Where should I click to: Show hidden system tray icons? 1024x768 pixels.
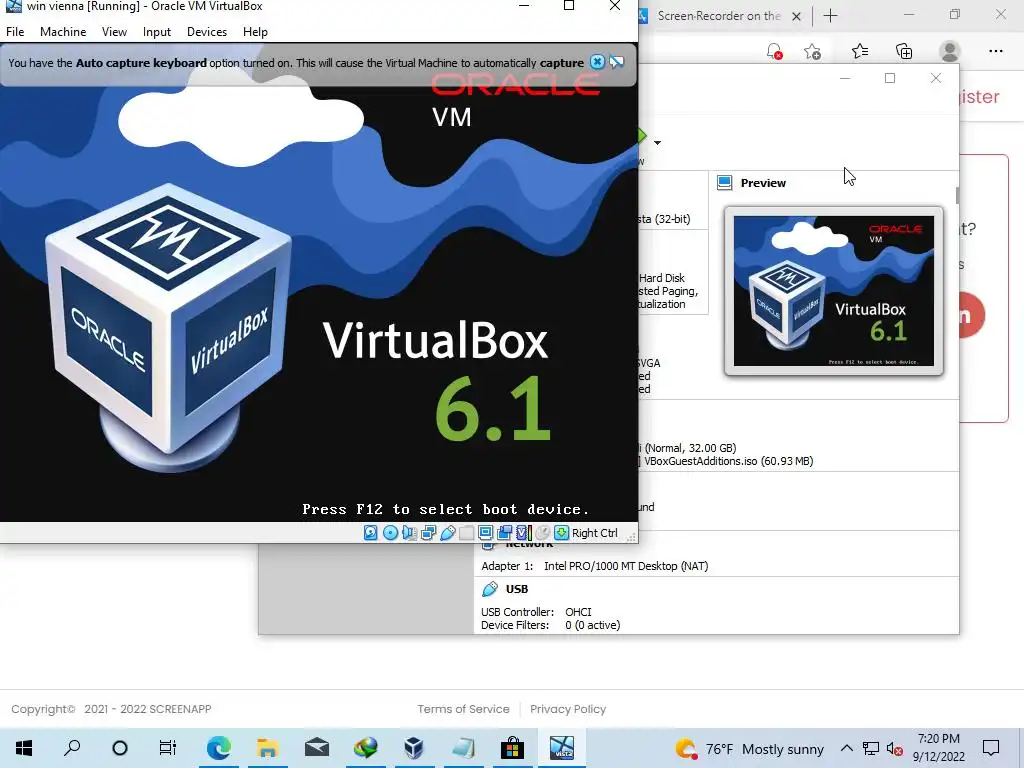(846, 748)
